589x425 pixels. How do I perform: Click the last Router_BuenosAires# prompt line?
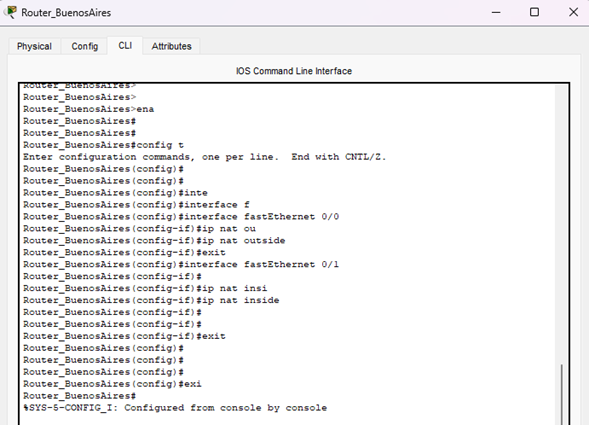click(x=79, y=396)
